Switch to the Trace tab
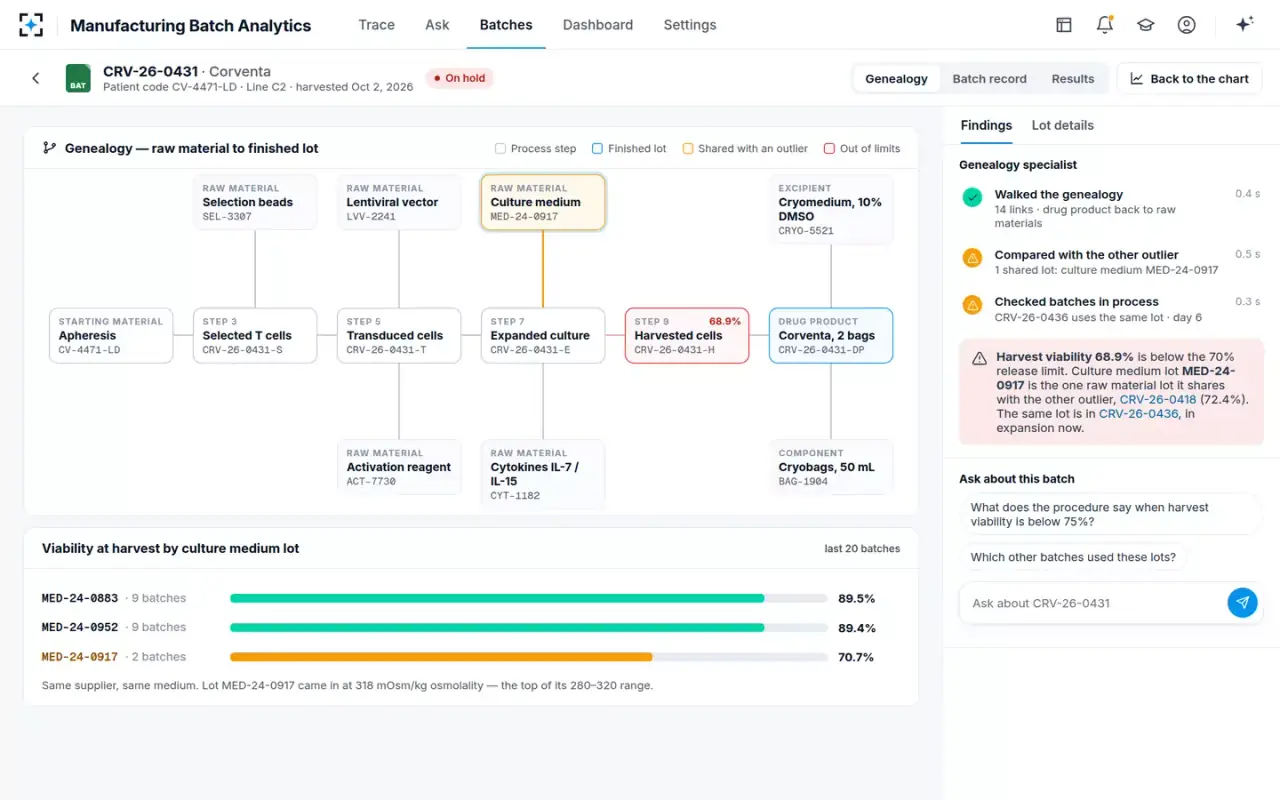 point(376,25)
